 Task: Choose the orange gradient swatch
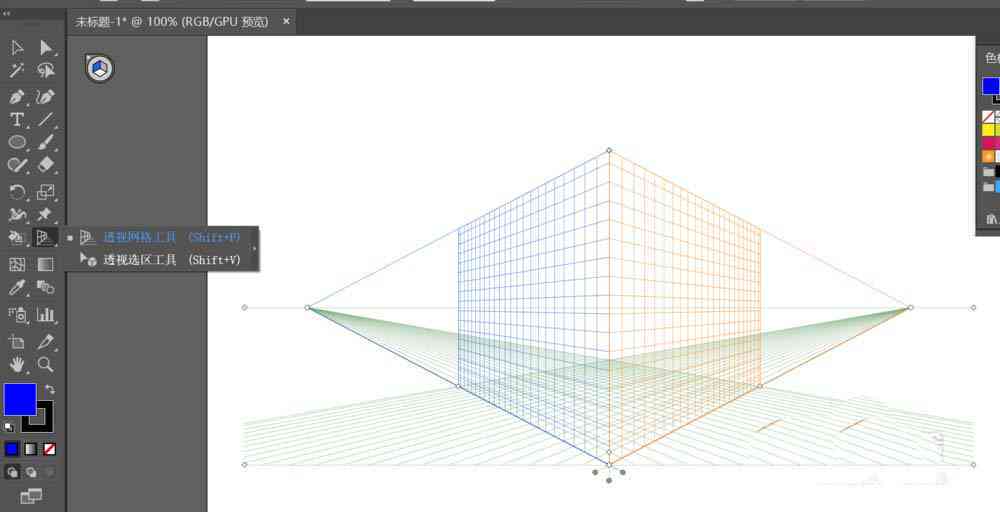(989, 156)
